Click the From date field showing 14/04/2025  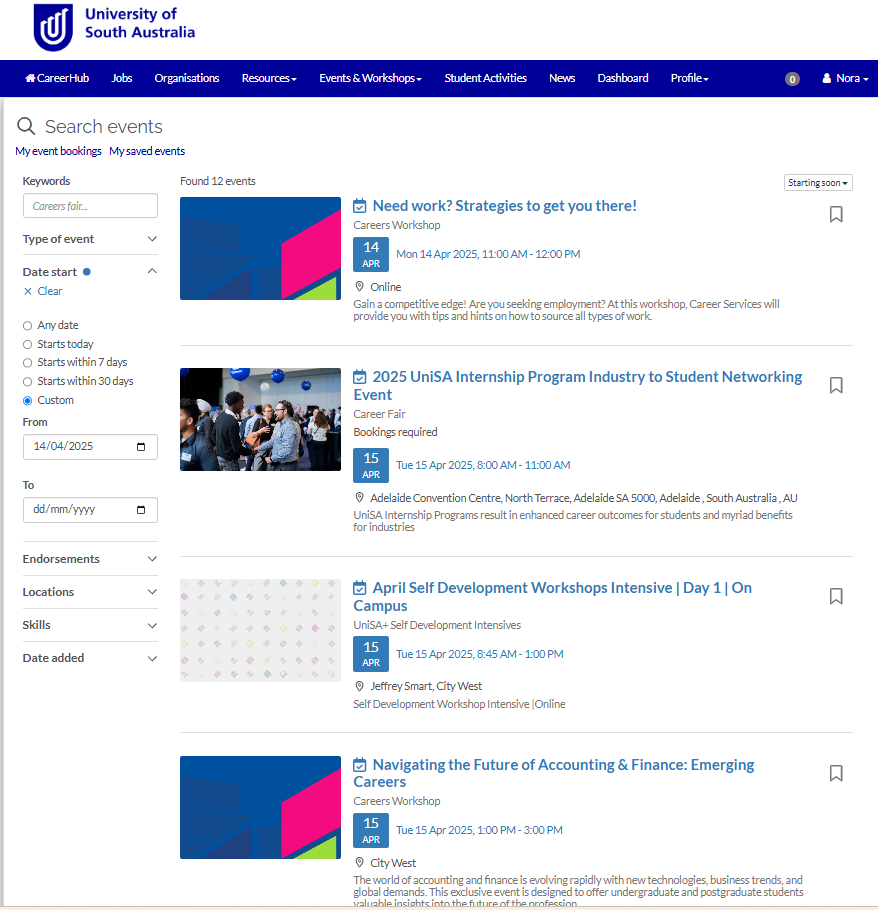(90, 447)
